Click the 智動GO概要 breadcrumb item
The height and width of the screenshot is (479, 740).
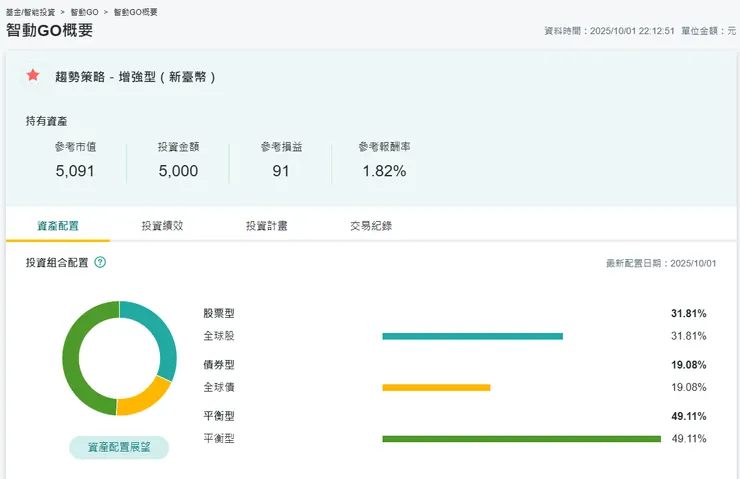click(x=135, y=12)
